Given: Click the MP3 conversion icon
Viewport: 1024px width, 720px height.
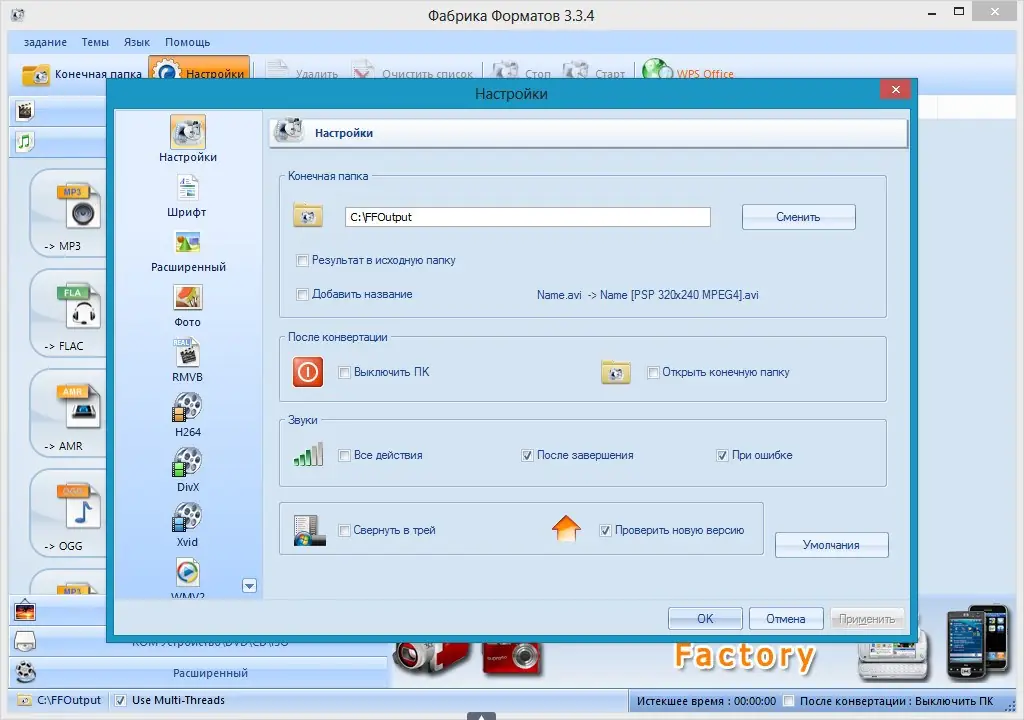Looking at the screenshot, I should tap(78, 207).
